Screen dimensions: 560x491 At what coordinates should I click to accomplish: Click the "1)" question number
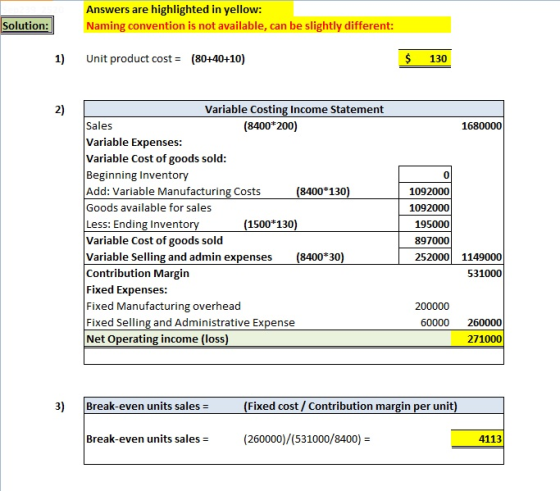(60, 59)
